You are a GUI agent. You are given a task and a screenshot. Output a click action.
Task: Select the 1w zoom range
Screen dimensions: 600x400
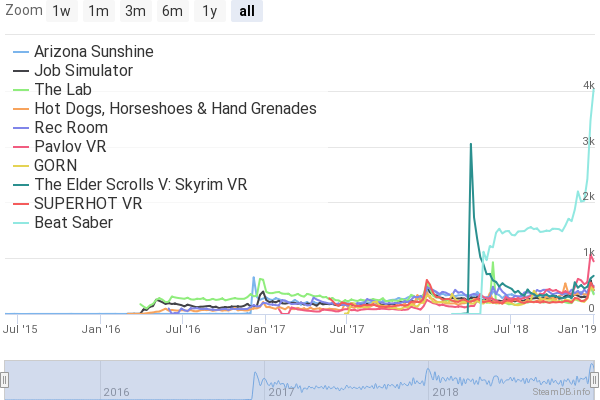coord(62,12)
